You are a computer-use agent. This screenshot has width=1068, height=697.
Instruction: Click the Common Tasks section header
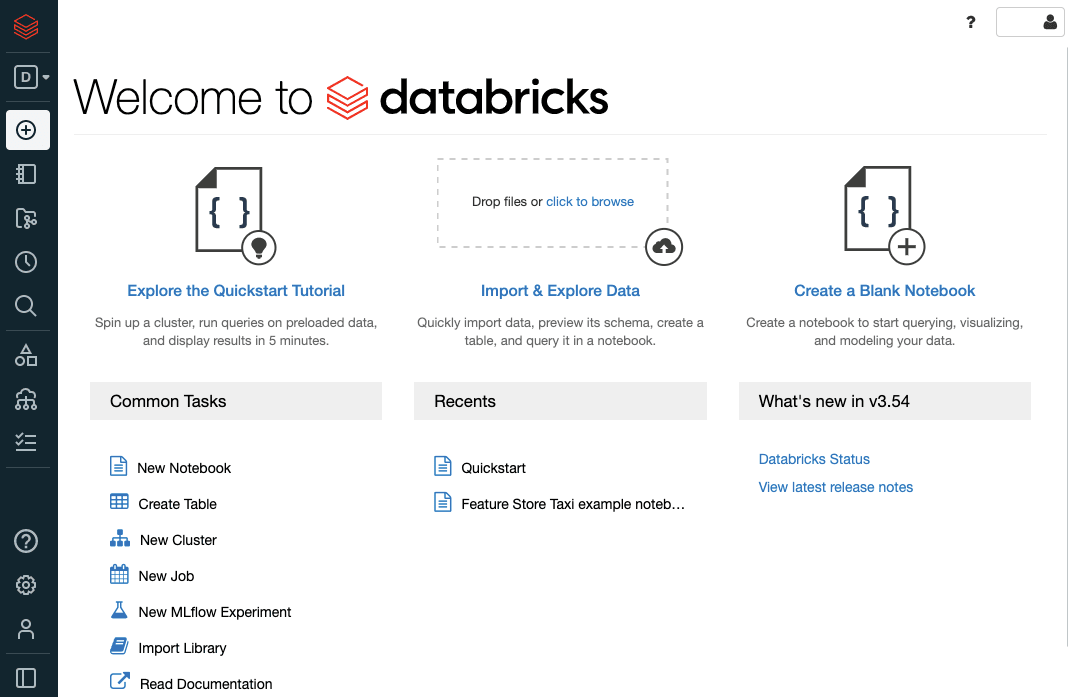[x=236, y=401]
